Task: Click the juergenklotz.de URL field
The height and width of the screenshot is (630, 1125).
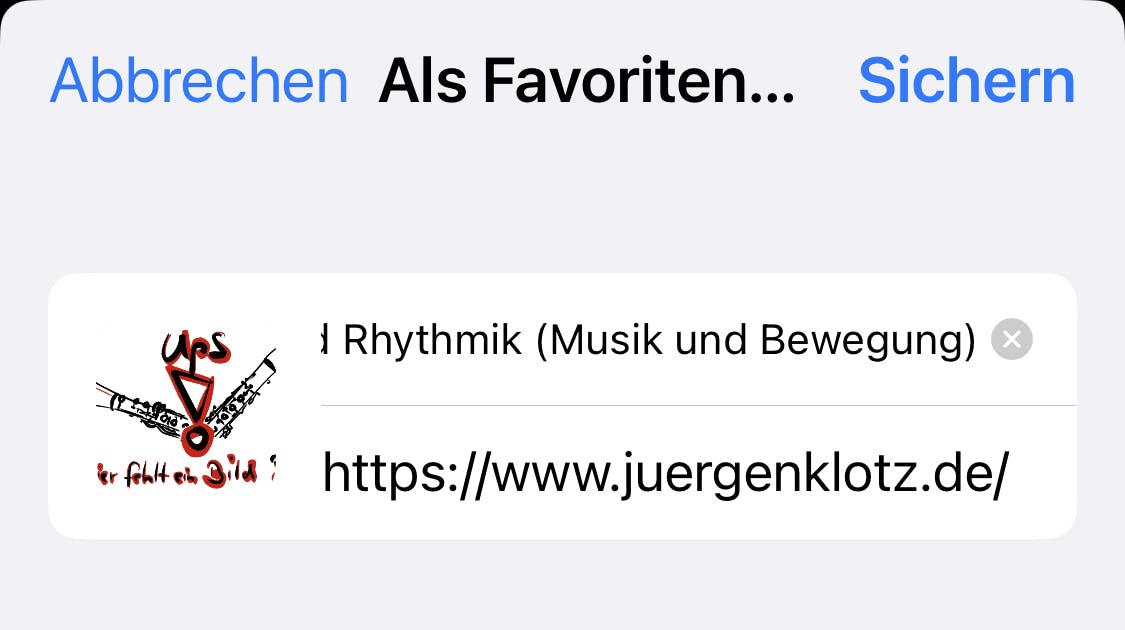Action: (698, 473)
